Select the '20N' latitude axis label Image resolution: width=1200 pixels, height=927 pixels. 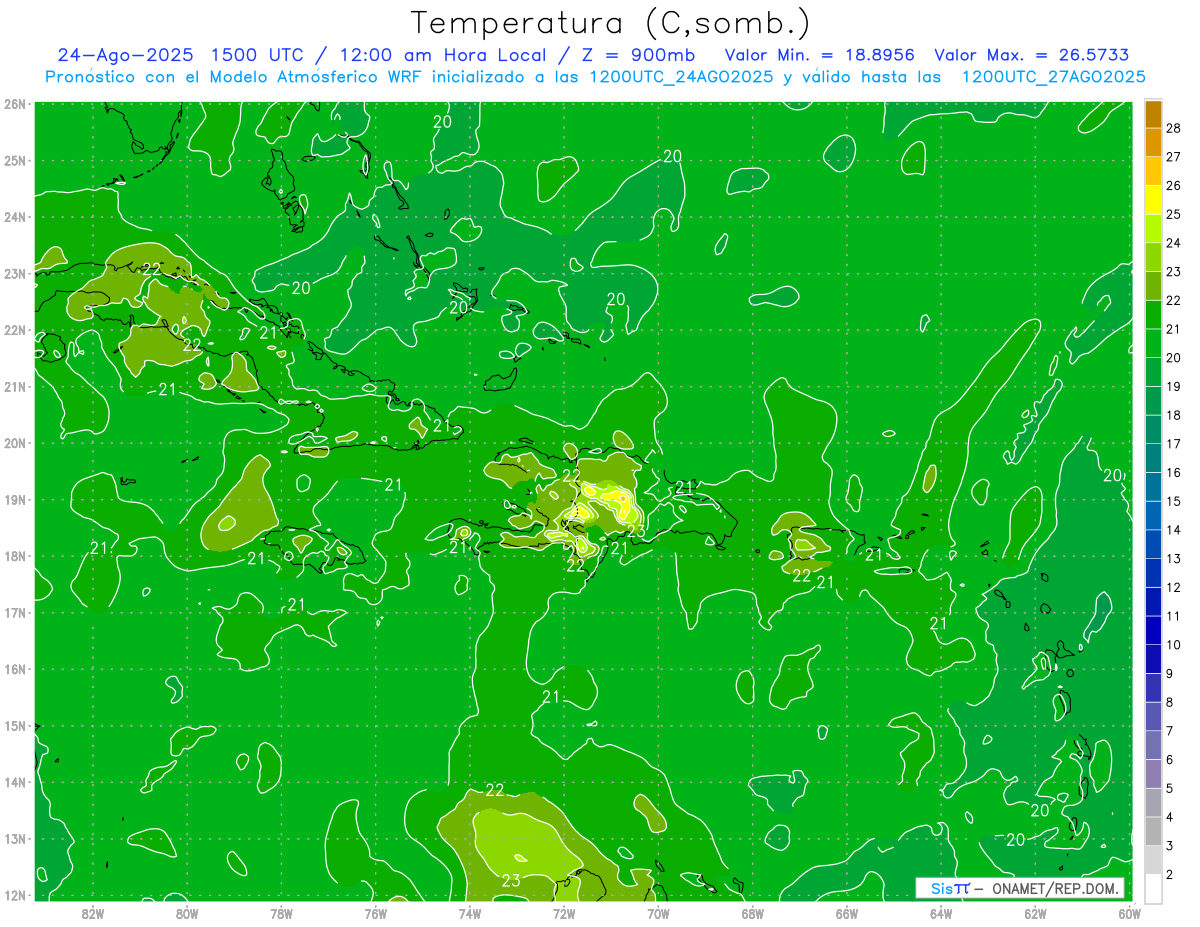[15, 443]
